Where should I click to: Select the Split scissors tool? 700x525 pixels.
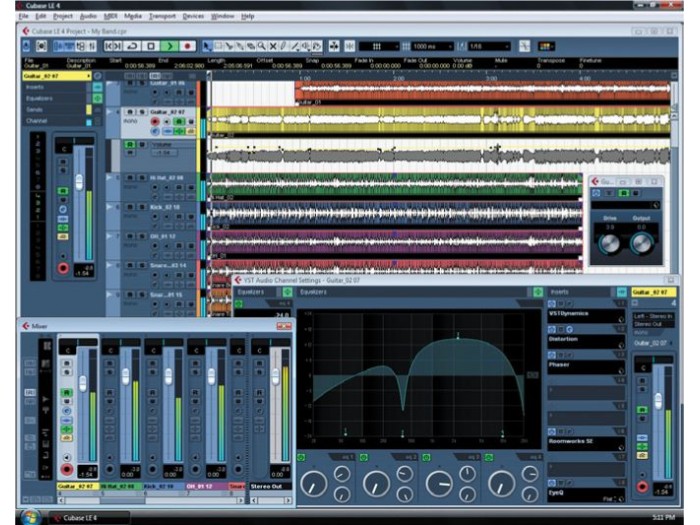(x=229, y=46)
